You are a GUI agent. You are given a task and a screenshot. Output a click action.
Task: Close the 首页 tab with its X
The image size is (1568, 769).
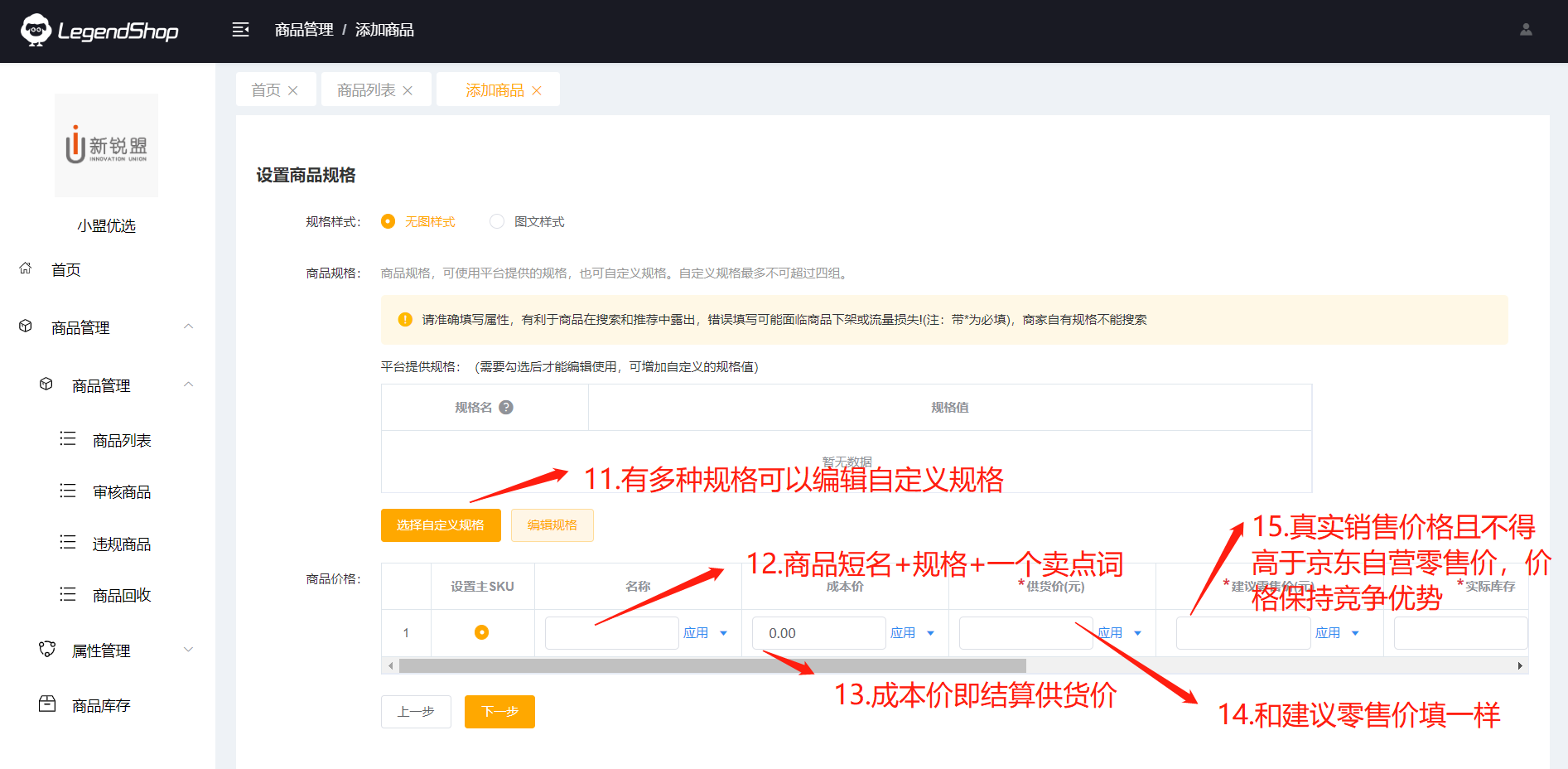[292, 90]
